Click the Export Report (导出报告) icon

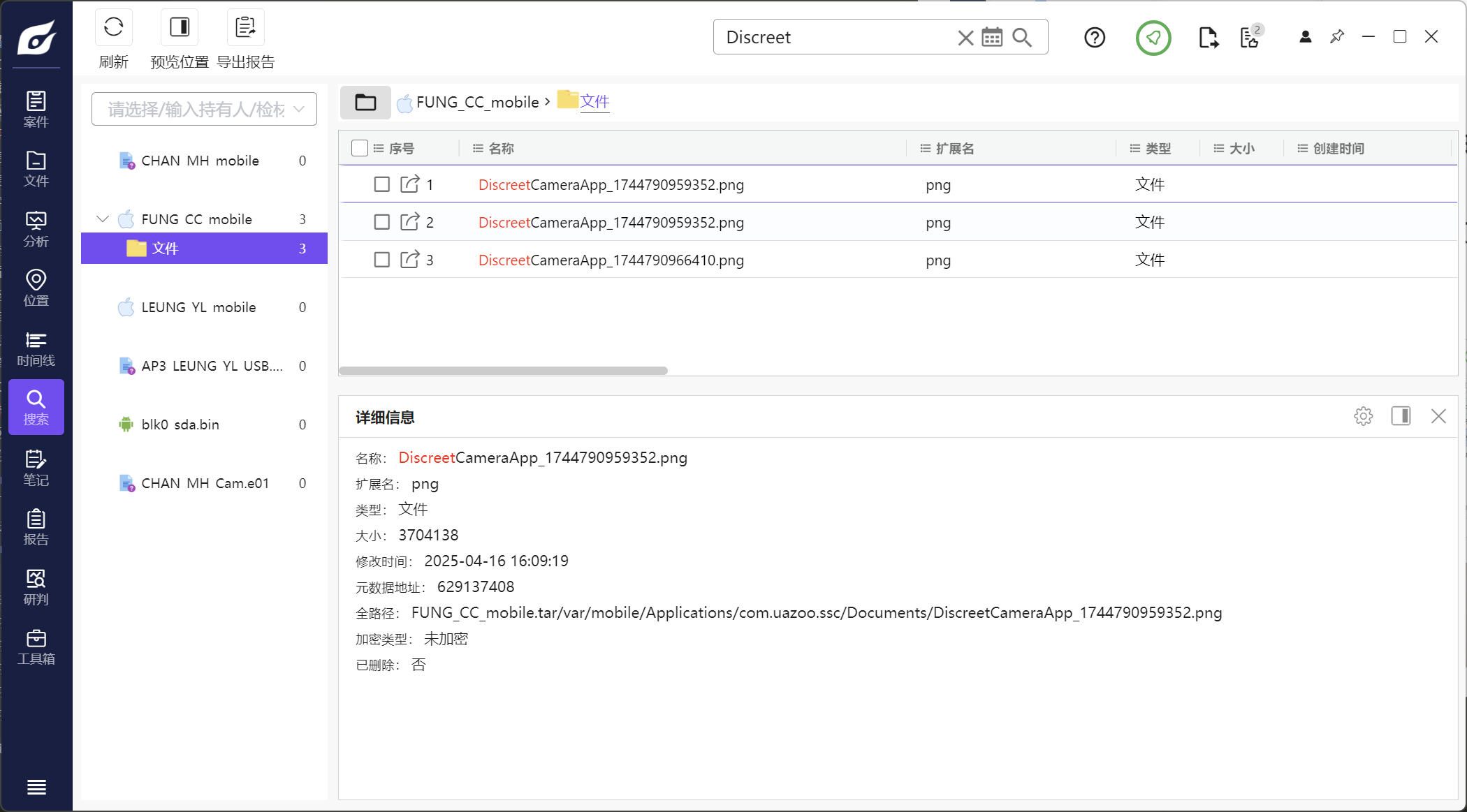tap(245, 28)
